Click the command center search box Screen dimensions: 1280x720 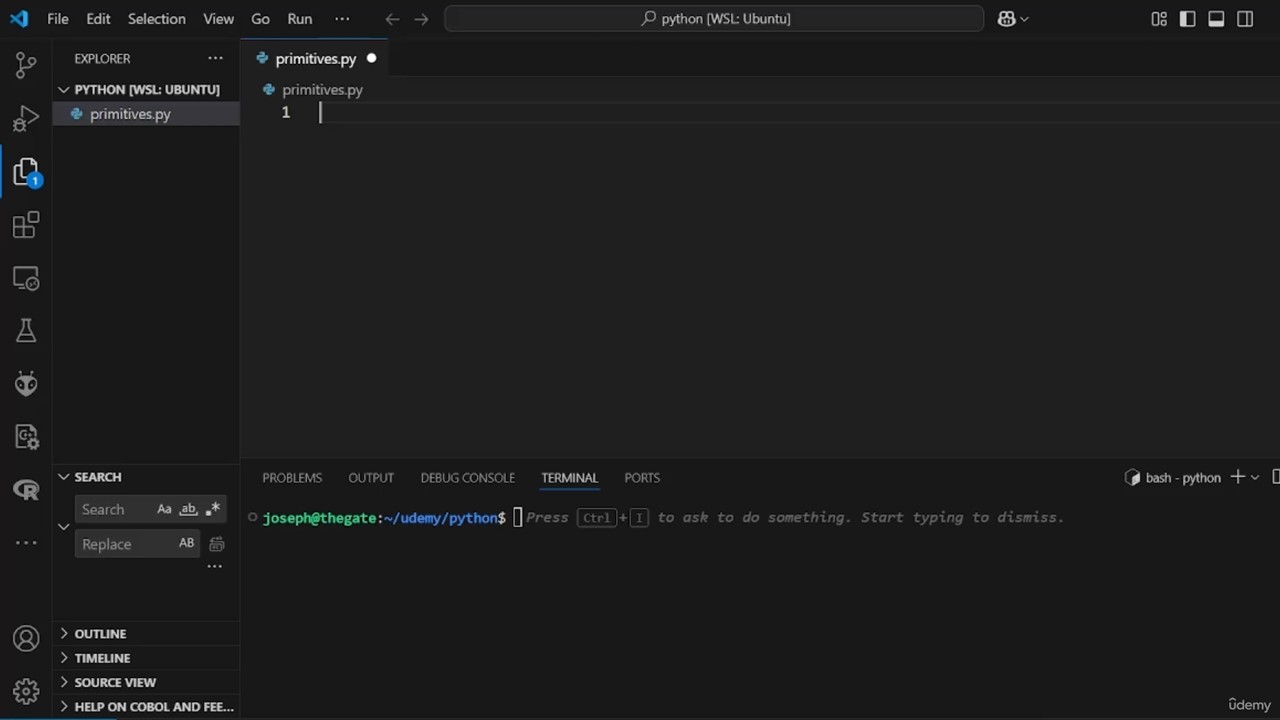(714, 19)
